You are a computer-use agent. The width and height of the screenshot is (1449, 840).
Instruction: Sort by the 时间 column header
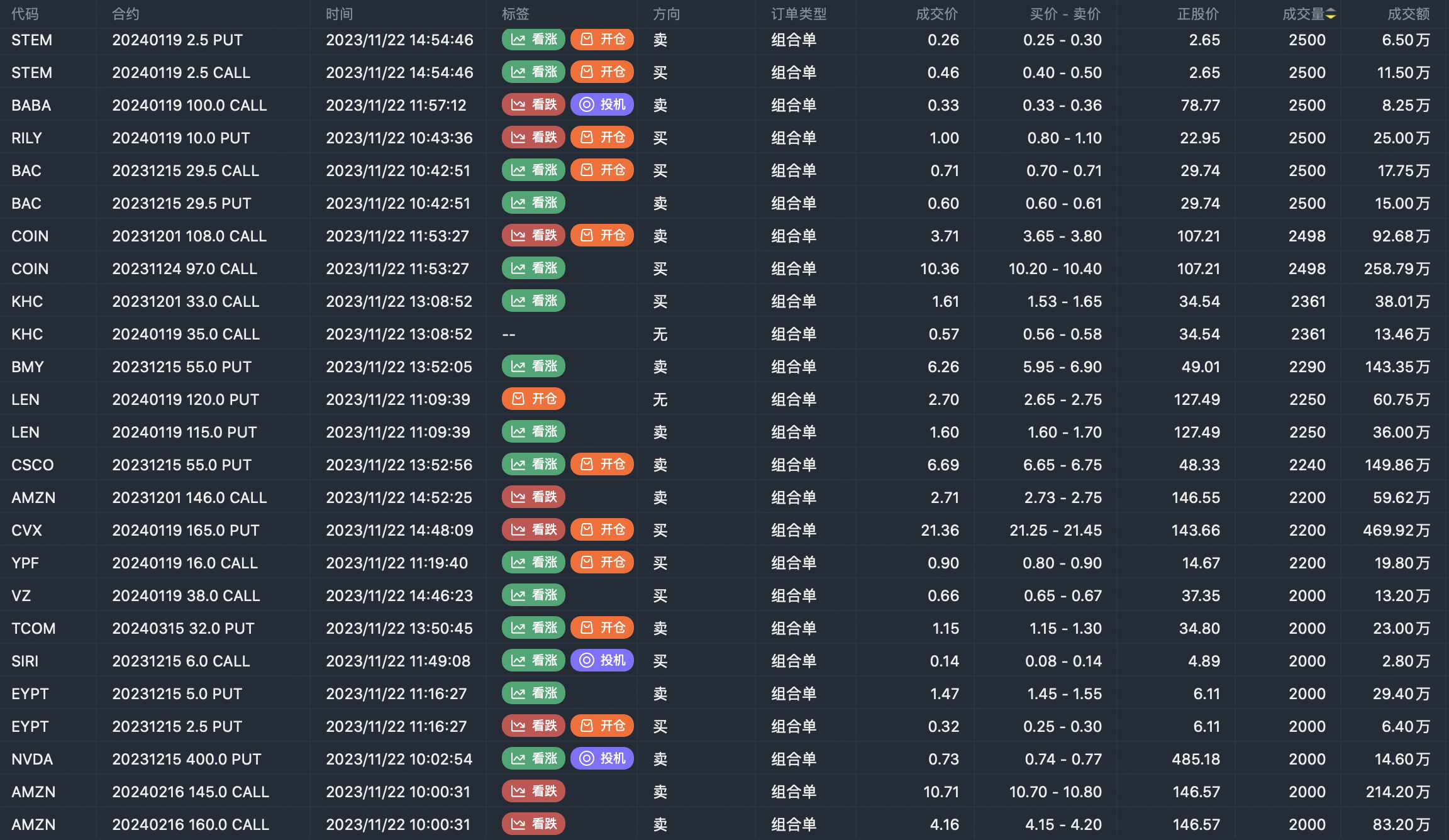(x=339, y=14)
